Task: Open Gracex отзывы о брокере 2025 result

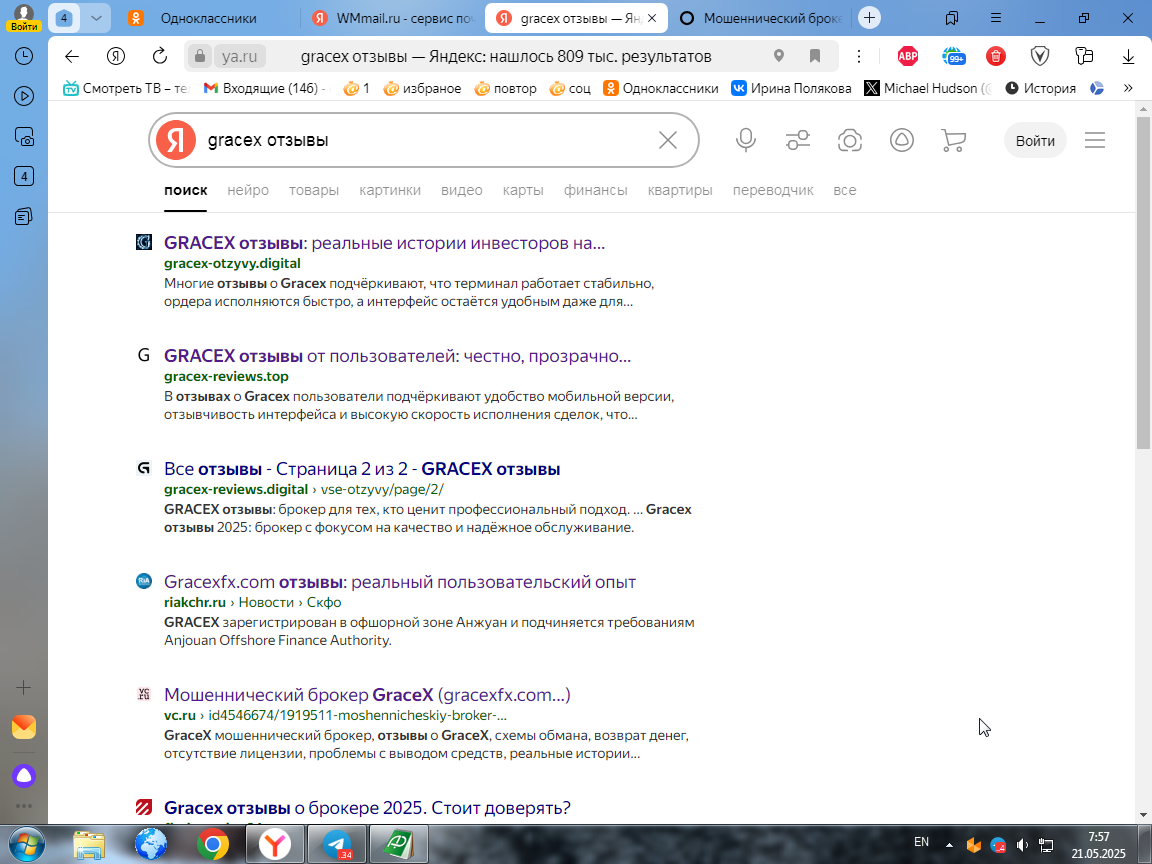Action: (367, 808)
